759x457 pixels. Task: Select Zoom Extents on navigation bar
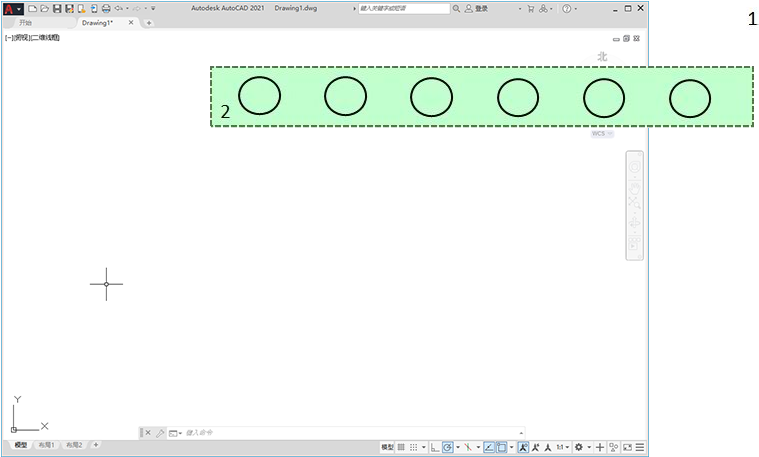click(635, 203)
